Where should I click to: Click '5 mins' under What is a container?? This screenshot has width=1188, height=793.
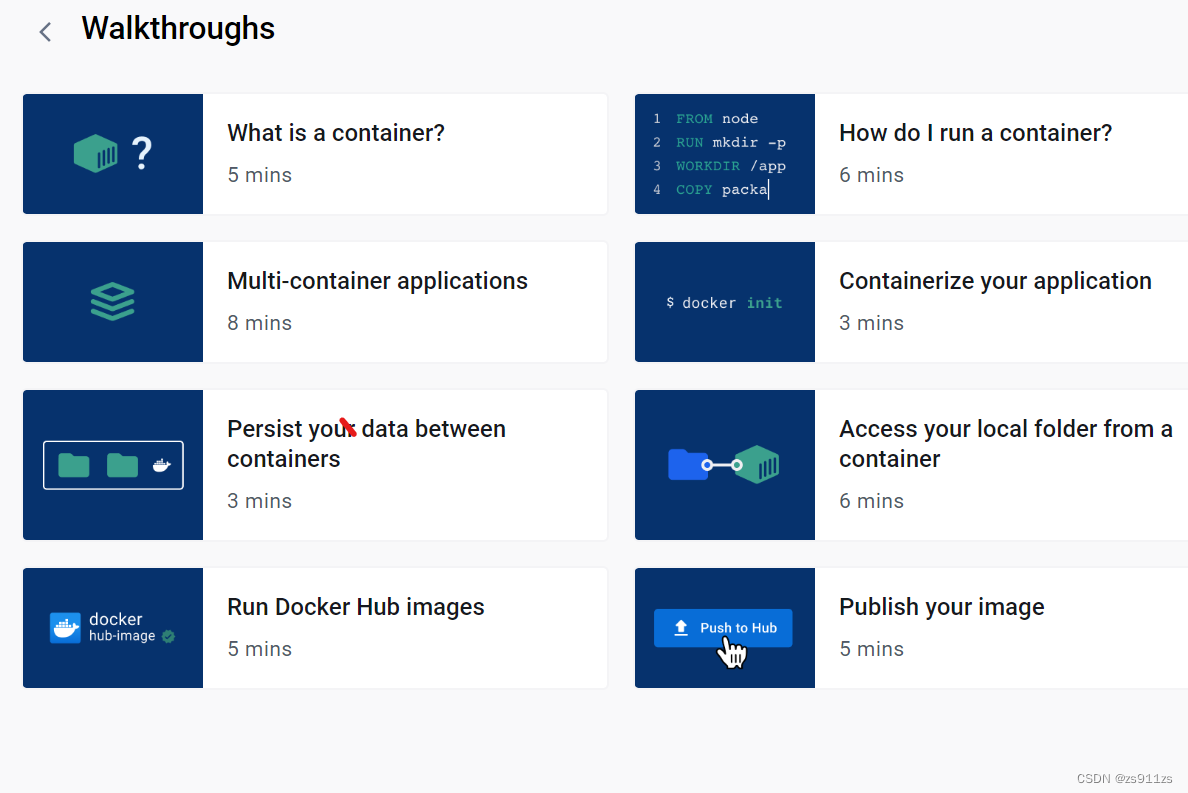coord(259,175)
